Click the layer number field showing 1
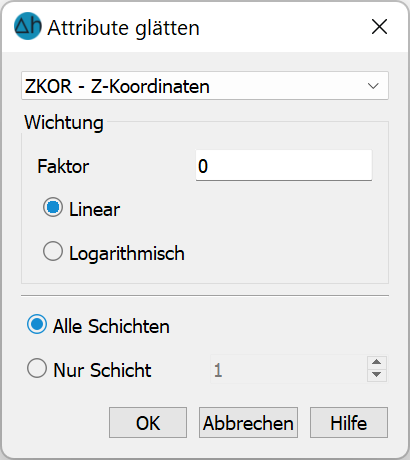Image resolution: width=410 pixels, height=460 pixels. 289,369
